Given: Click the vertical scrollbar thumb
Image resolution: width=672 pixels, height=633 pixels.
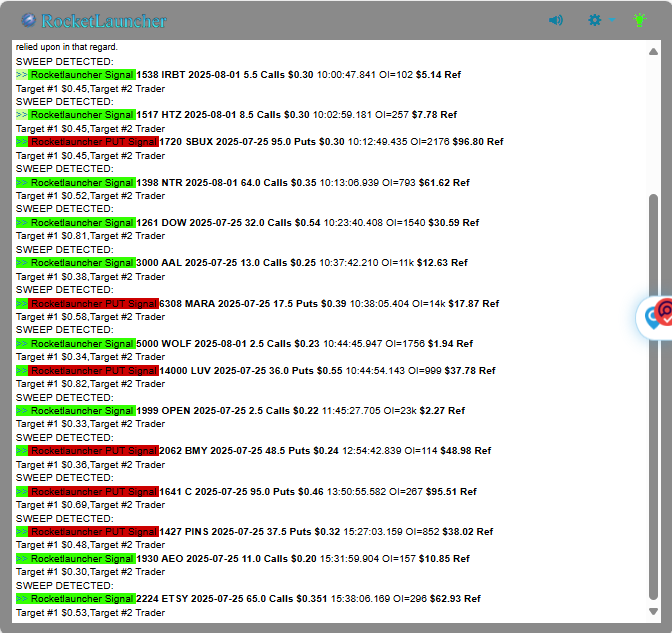Looking at the screenshot, I should [x=653, y=397].
